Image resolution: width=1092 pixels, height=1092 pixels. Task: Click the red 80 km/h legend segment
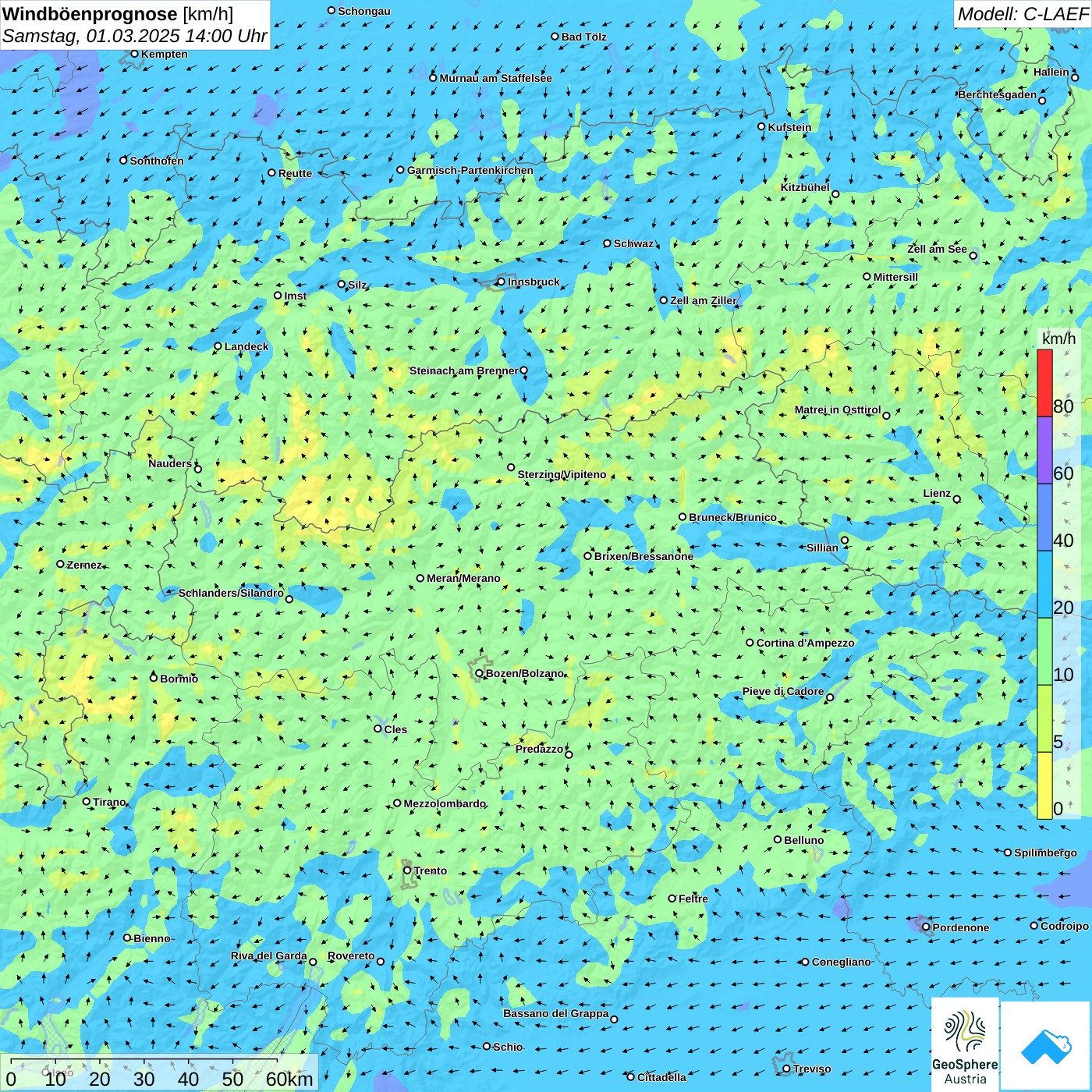pos(1044,383)
